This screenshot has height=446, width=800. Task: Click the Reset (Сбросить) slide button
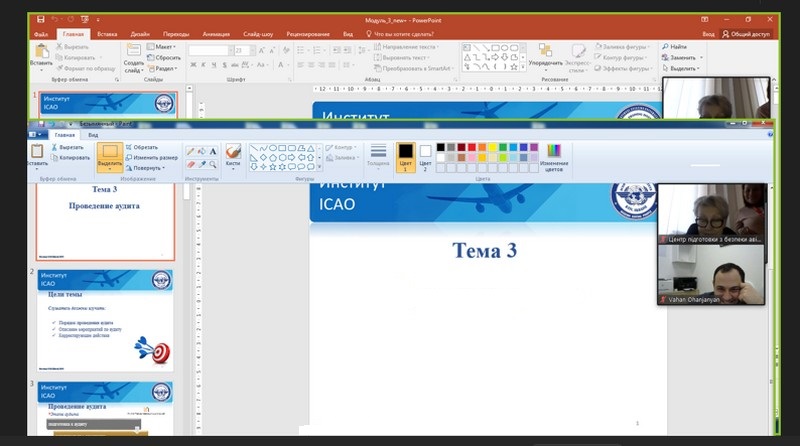click(x=166, y=57)
